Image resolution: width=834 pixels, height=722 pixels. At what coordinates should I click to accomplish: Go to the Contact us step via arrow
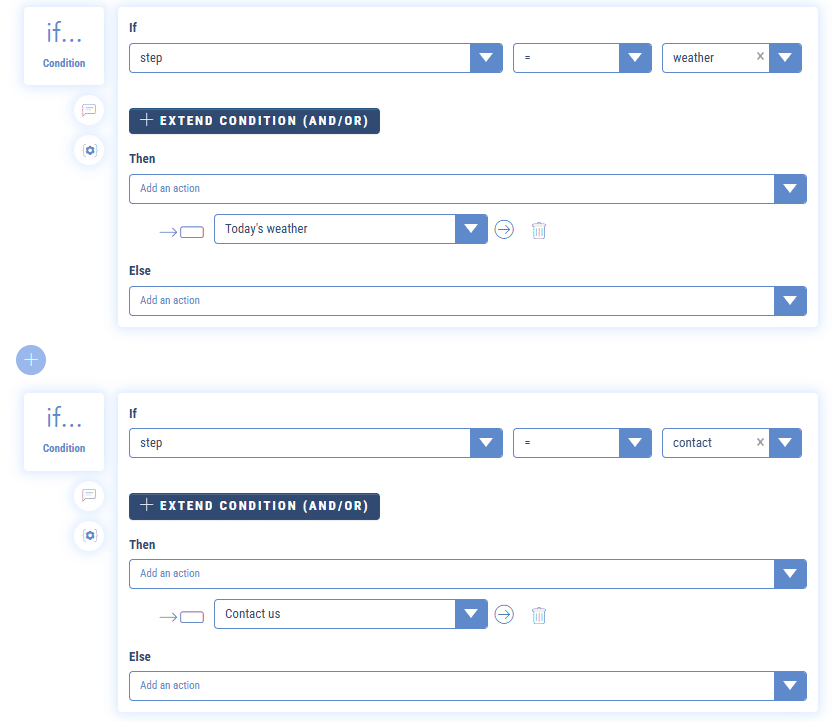coord(504,614)
